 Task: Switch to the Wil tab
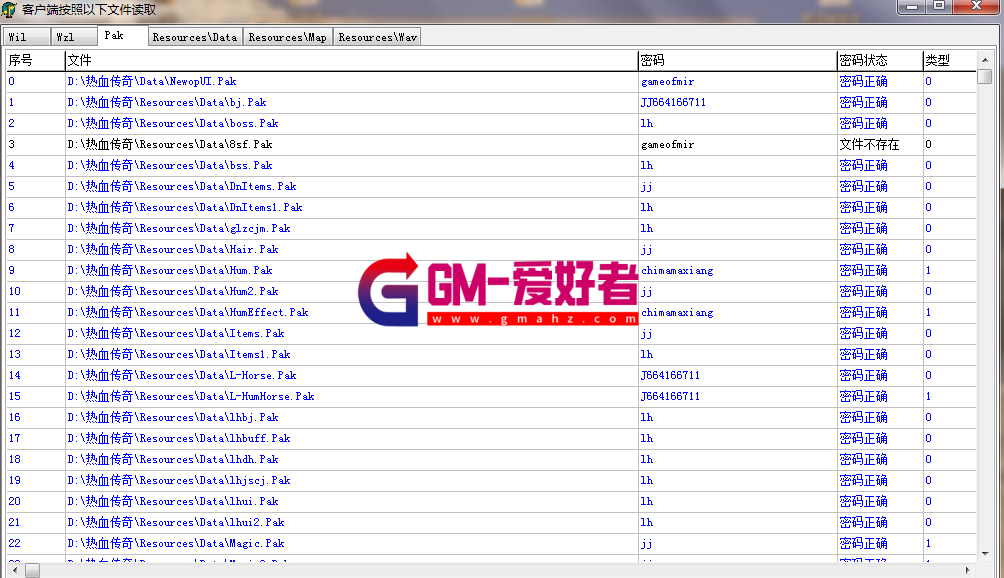coord(17,37)
